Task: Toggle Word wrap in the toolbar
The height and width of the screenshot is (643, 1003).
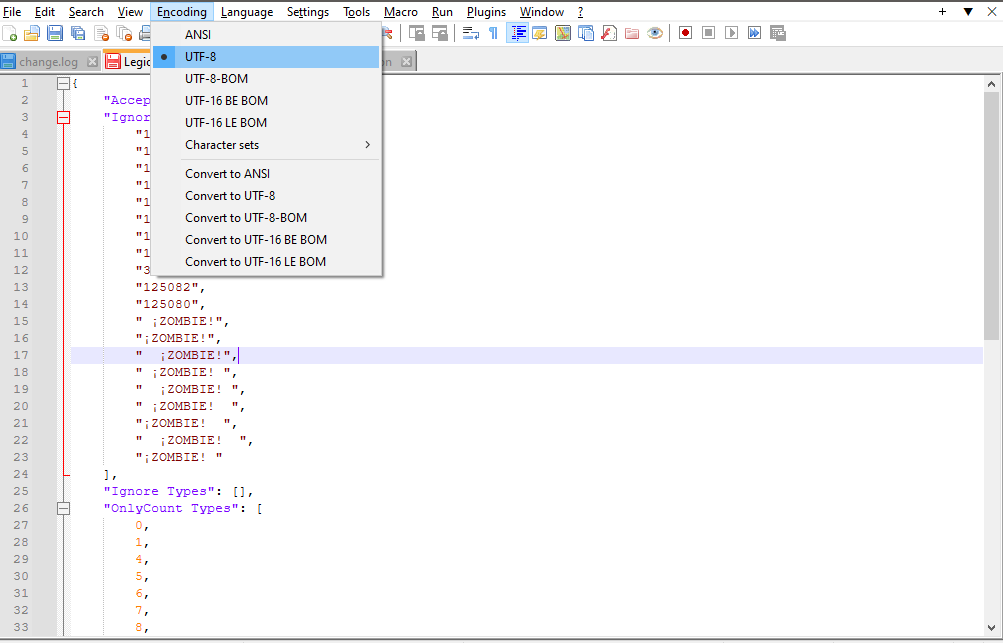Action: coord(470,33)
